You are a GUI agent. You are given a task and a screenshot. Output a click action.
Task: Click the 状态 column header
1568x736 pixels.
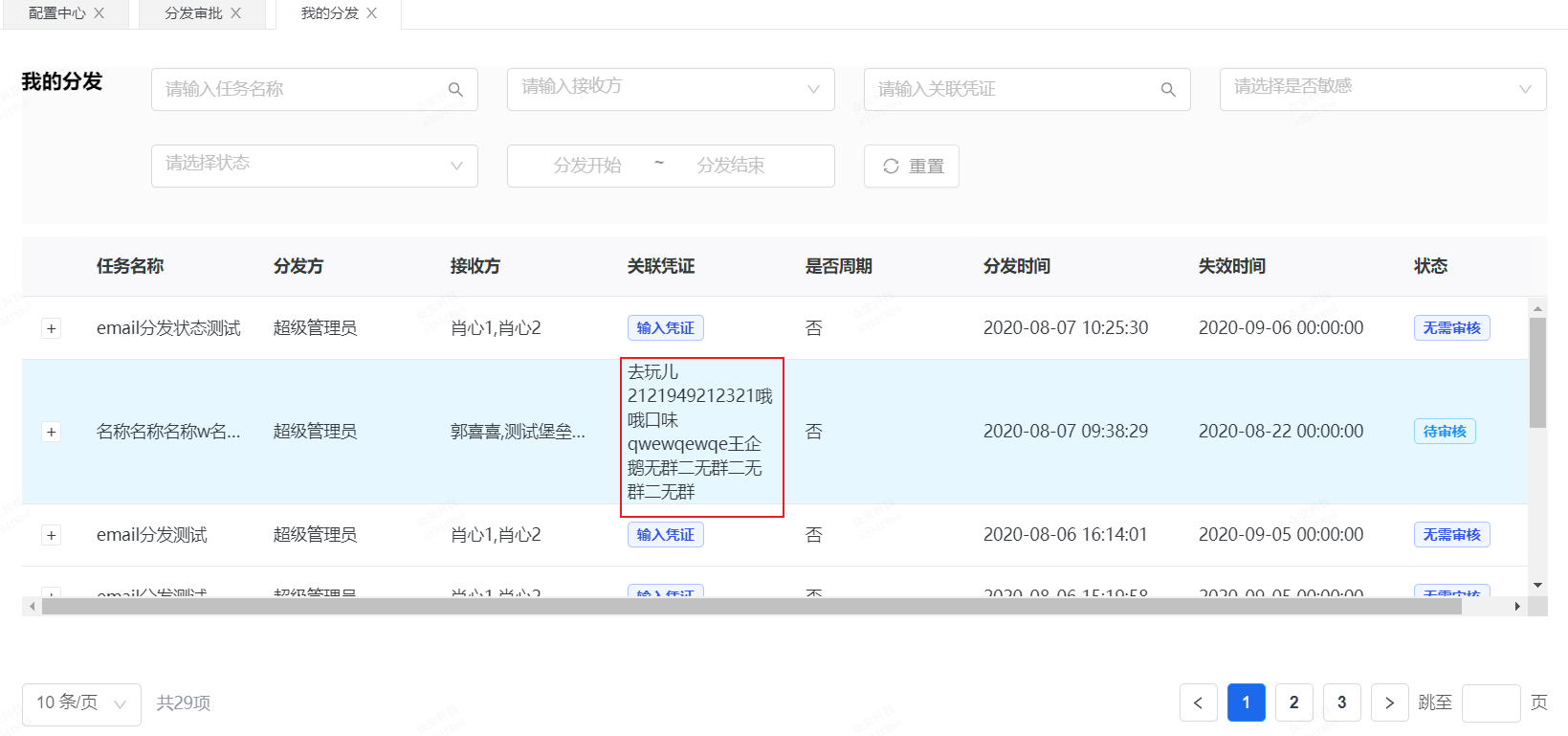[1431, 266]
